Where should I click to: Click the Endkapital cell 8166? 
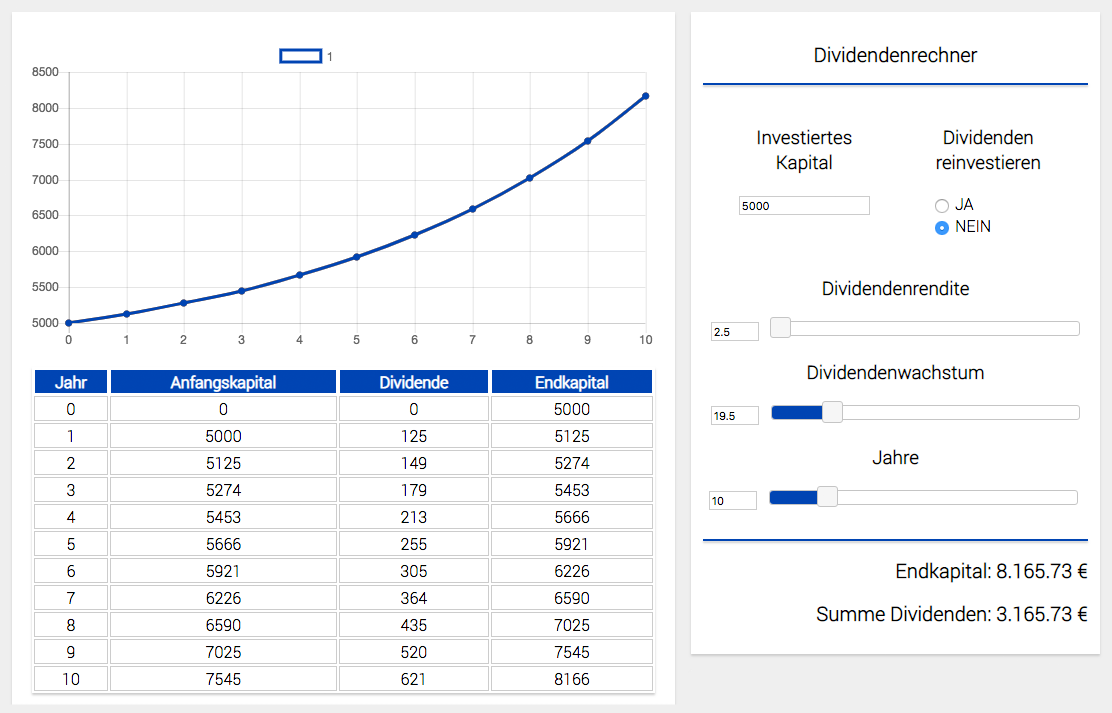coord(572,679)
